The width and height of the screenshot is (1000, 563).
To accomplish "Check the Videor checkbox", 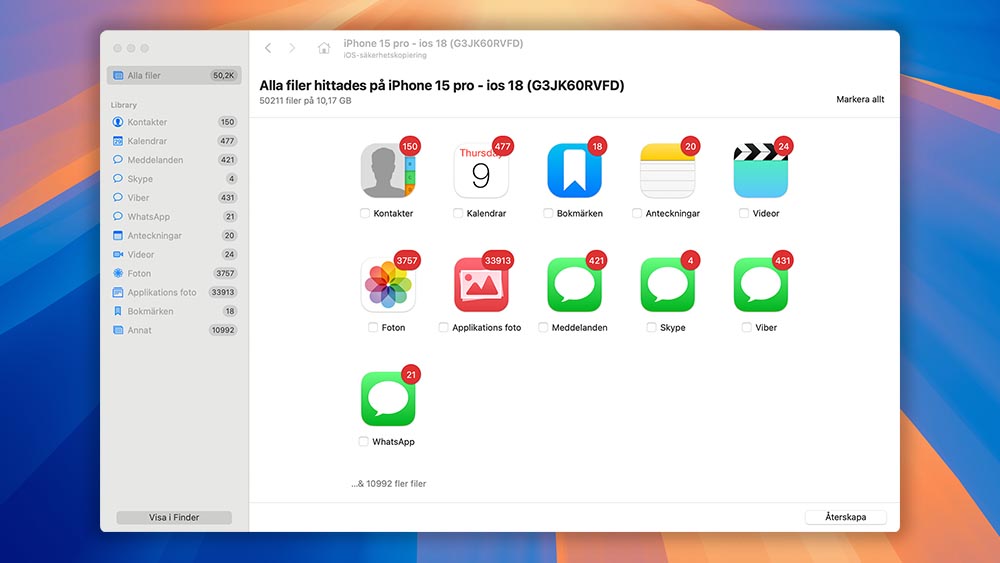I will (x=744, y=213).
